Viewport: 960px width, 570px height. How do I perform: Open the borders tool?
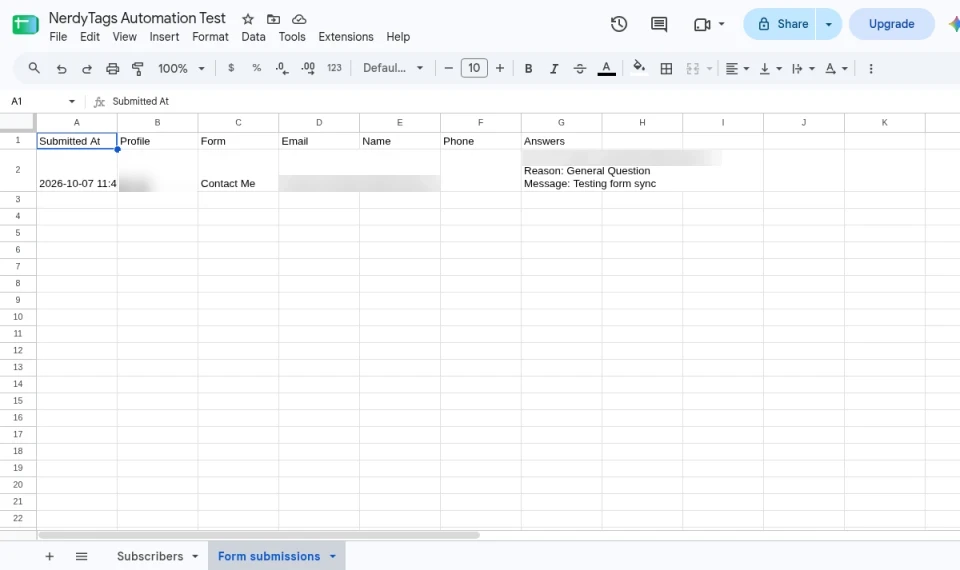click(666, 69)
